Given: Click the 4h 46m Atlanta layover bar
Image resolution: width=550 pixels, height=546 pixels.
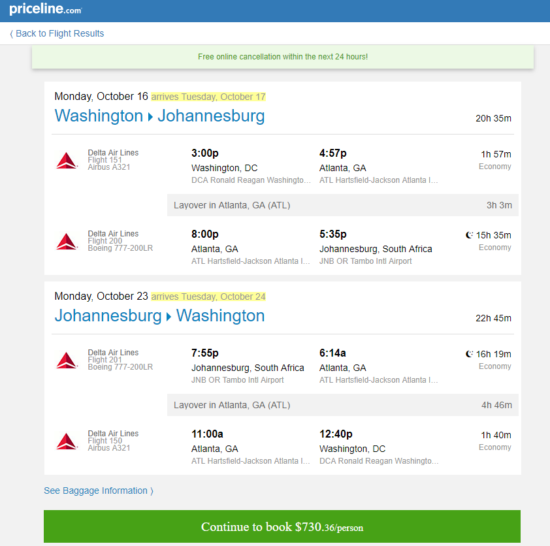Looking at the screenshot, I should (x=343, y=405).
